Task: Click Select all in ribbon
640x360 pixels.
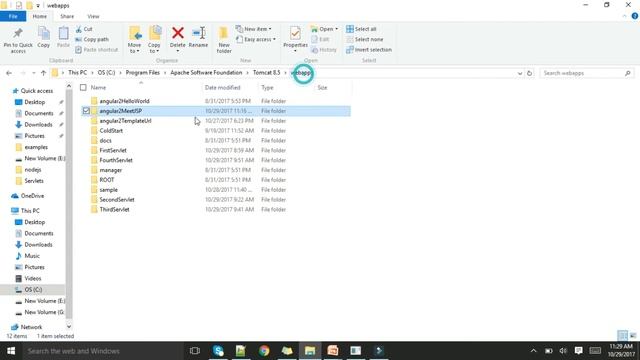Action: 361,29
